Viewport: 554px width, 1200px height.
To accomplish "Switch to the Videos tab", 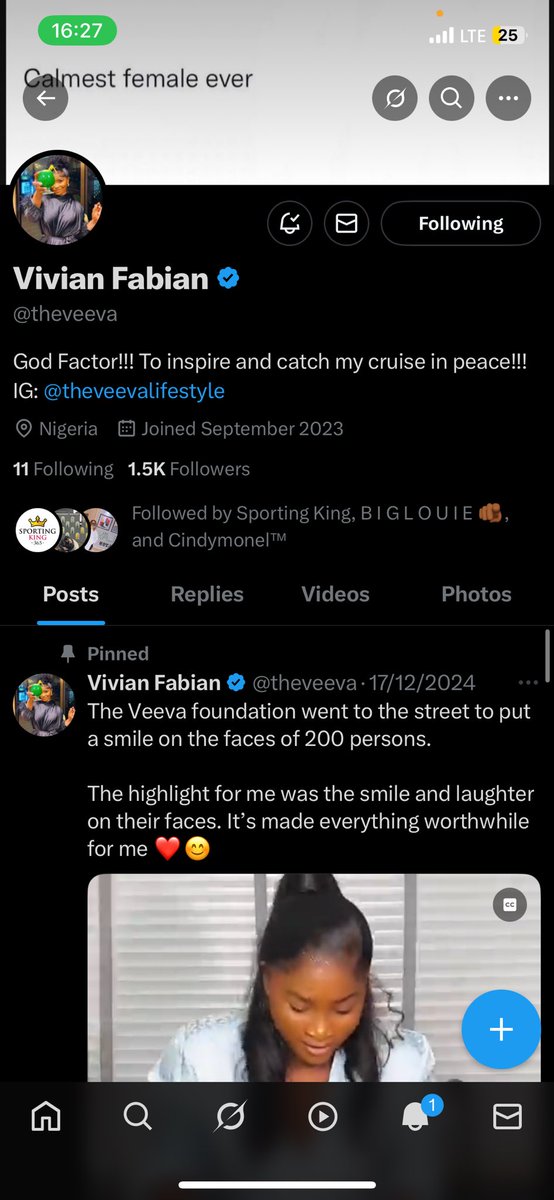I will click(335, 594).
